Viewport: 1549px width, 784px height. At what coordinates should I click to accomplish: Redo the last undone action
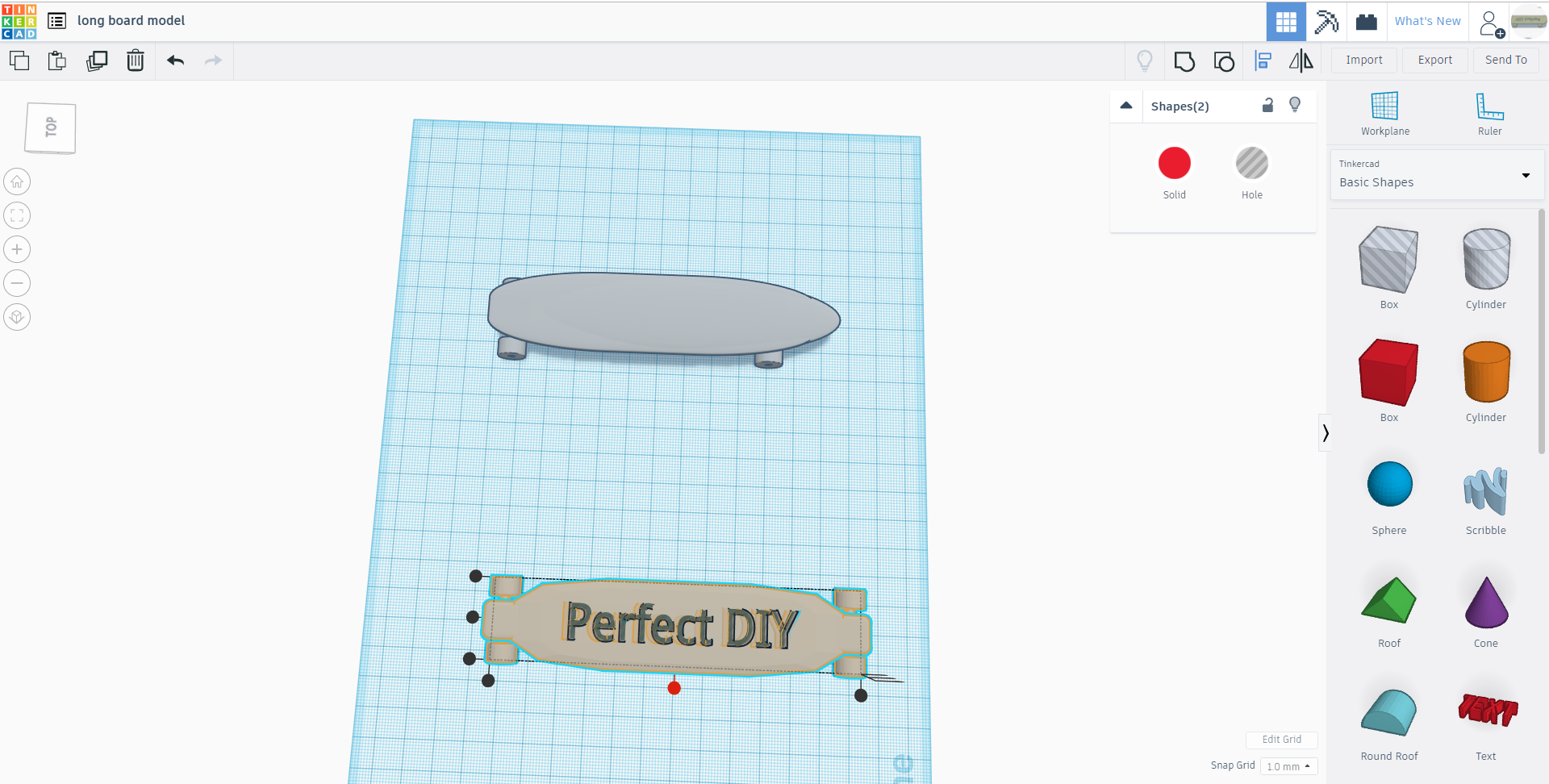pos(213,60)
